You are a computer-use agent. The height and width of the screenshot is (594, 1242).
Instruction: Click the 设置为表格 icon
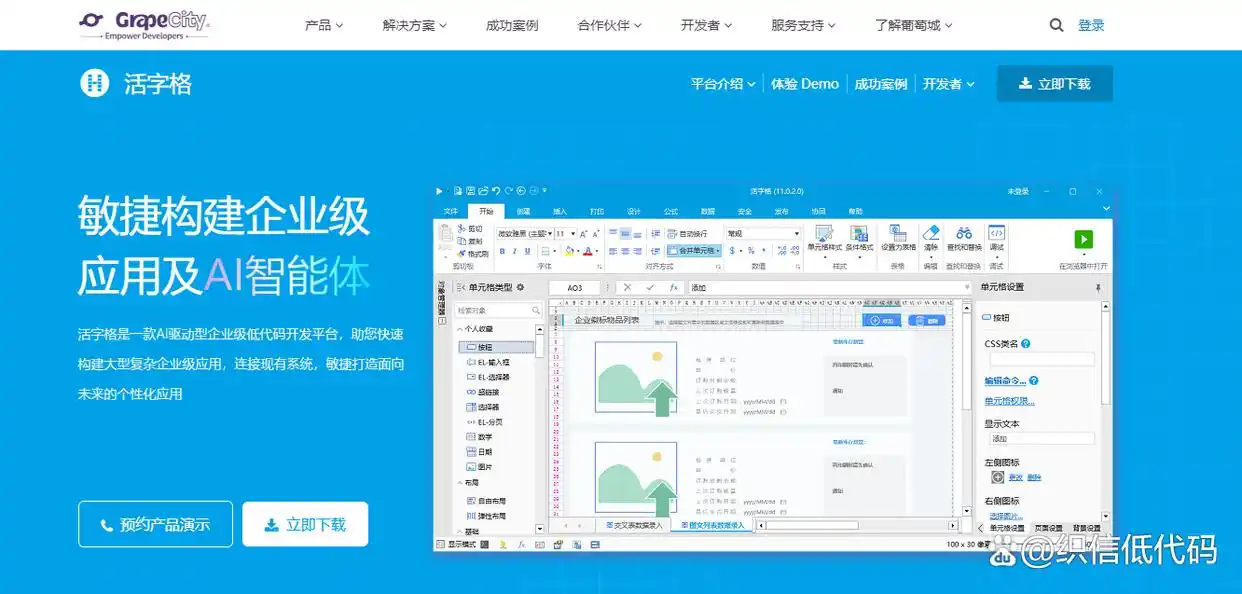(898, 233)
